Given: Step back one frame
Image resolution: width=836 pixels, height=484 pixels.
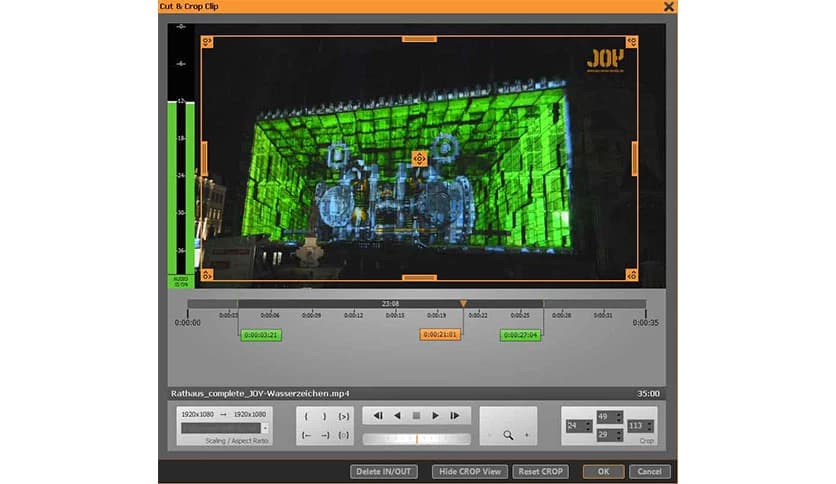Looking at the screenshot, I should pyautogui.click(x=377, y=415).
